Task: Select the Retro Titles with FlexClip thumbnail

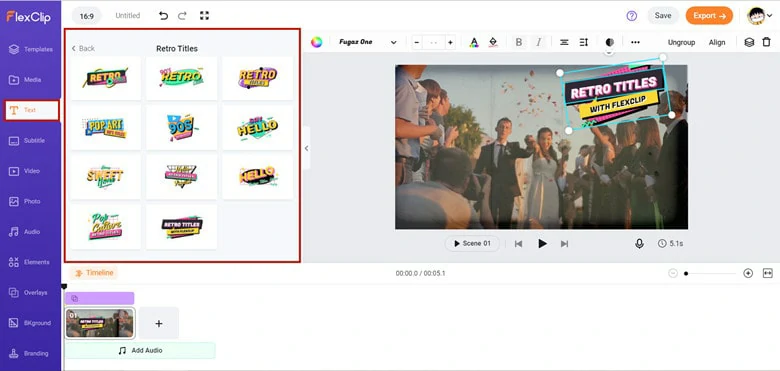Action: pyautogui.click(x=182, y=227)
